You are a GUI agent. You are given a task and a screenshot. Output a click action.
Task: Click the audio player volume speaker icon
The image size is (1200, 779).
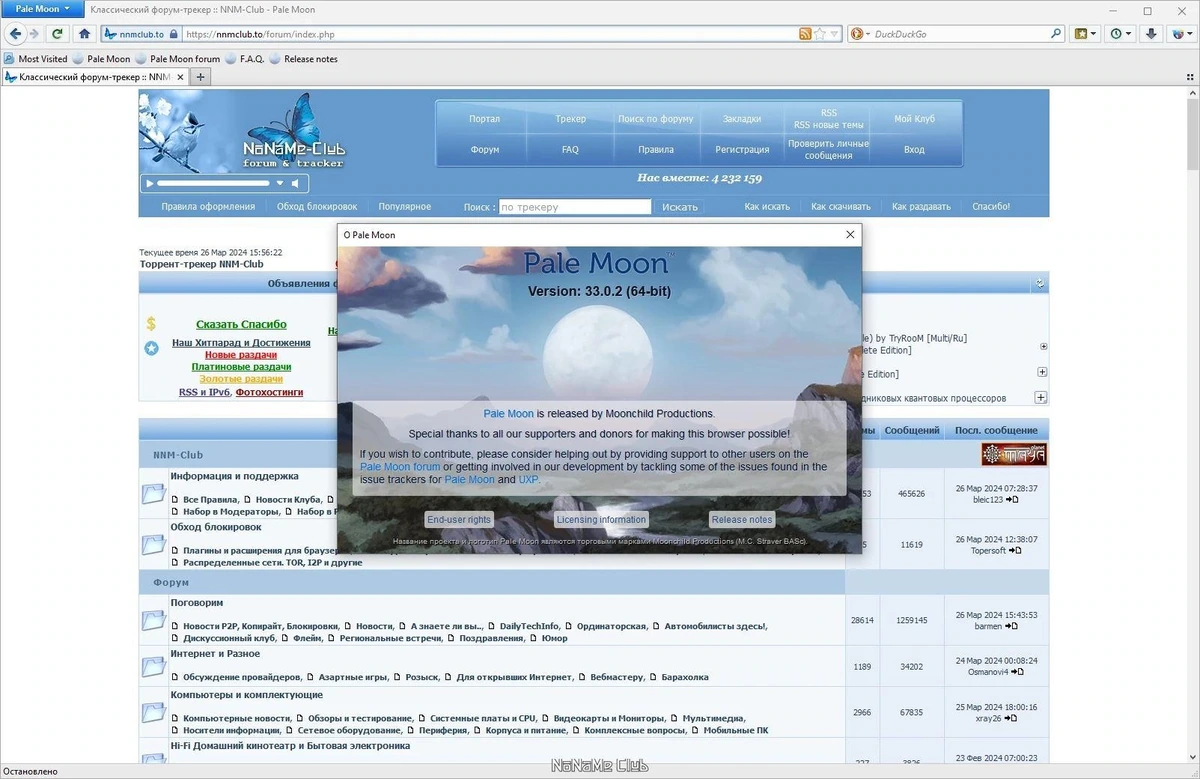(295, 184)
